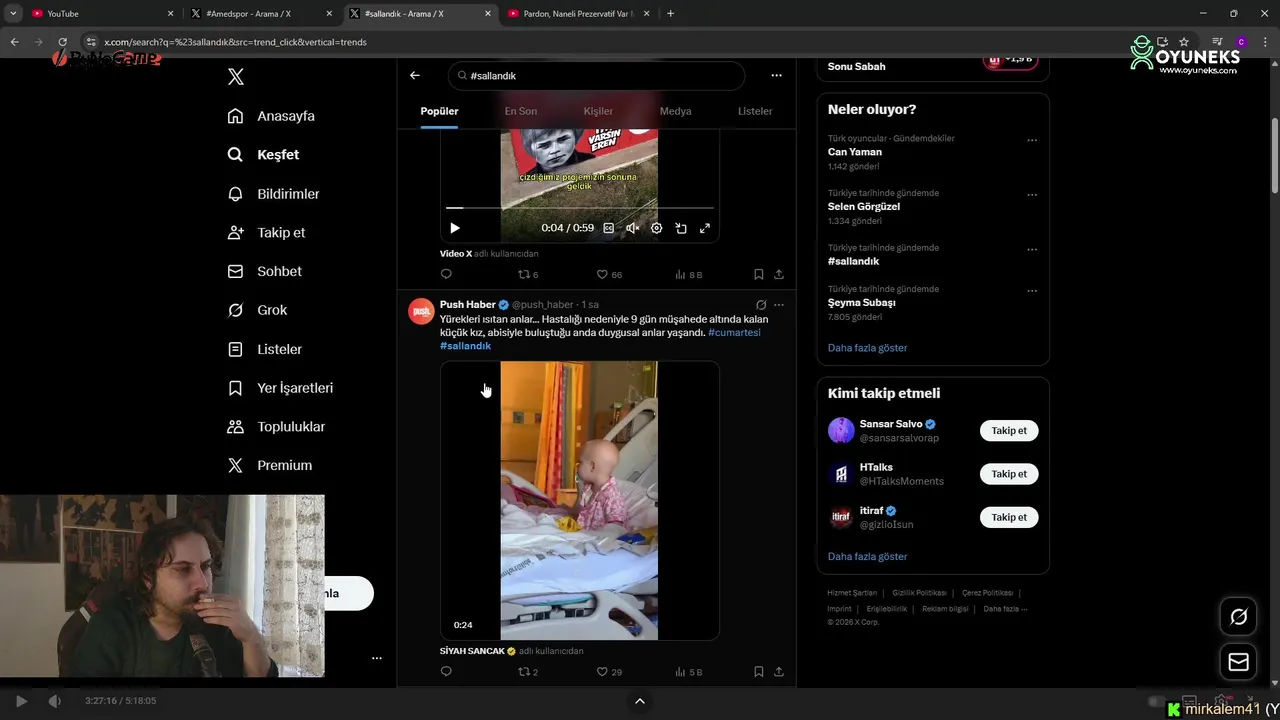Show more trends under Neler oluyor
This screenshot has width=1280, height=720.
(x=867, y=348)
